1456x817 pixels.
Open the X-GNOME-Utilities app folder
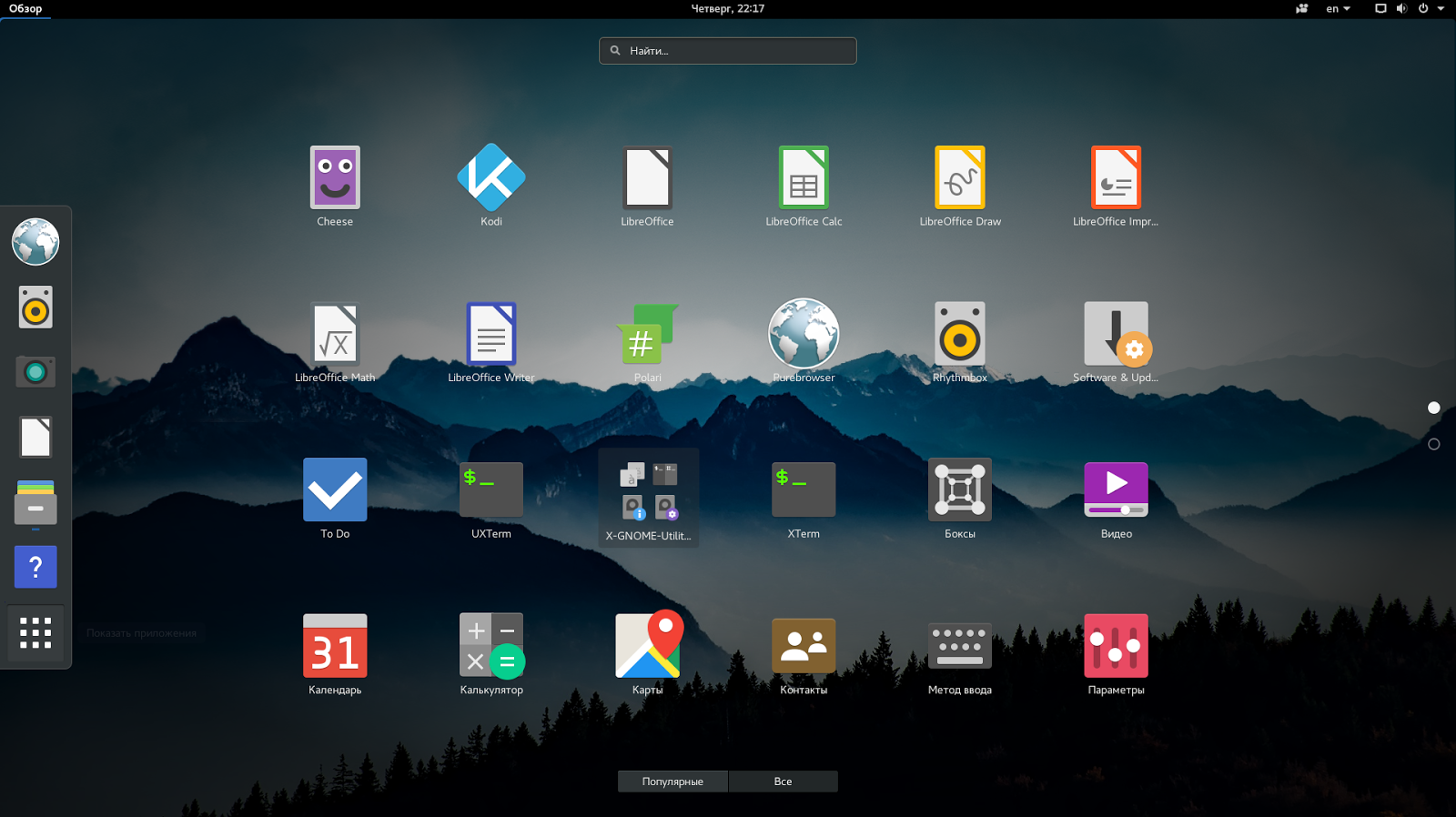pyautogui.click(x=648, y=497)
